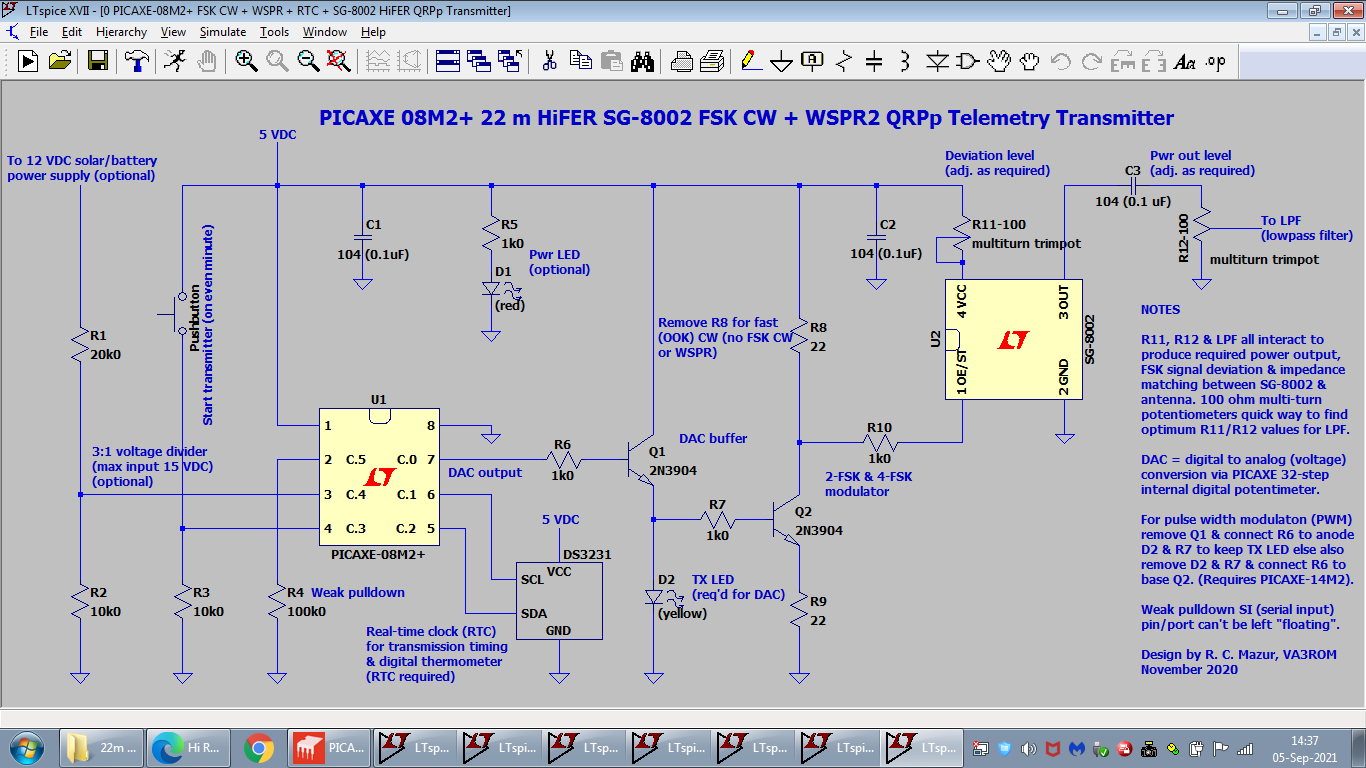Open the Hierarchy menu
This screenshot has width=1366, height=768.
121,32
